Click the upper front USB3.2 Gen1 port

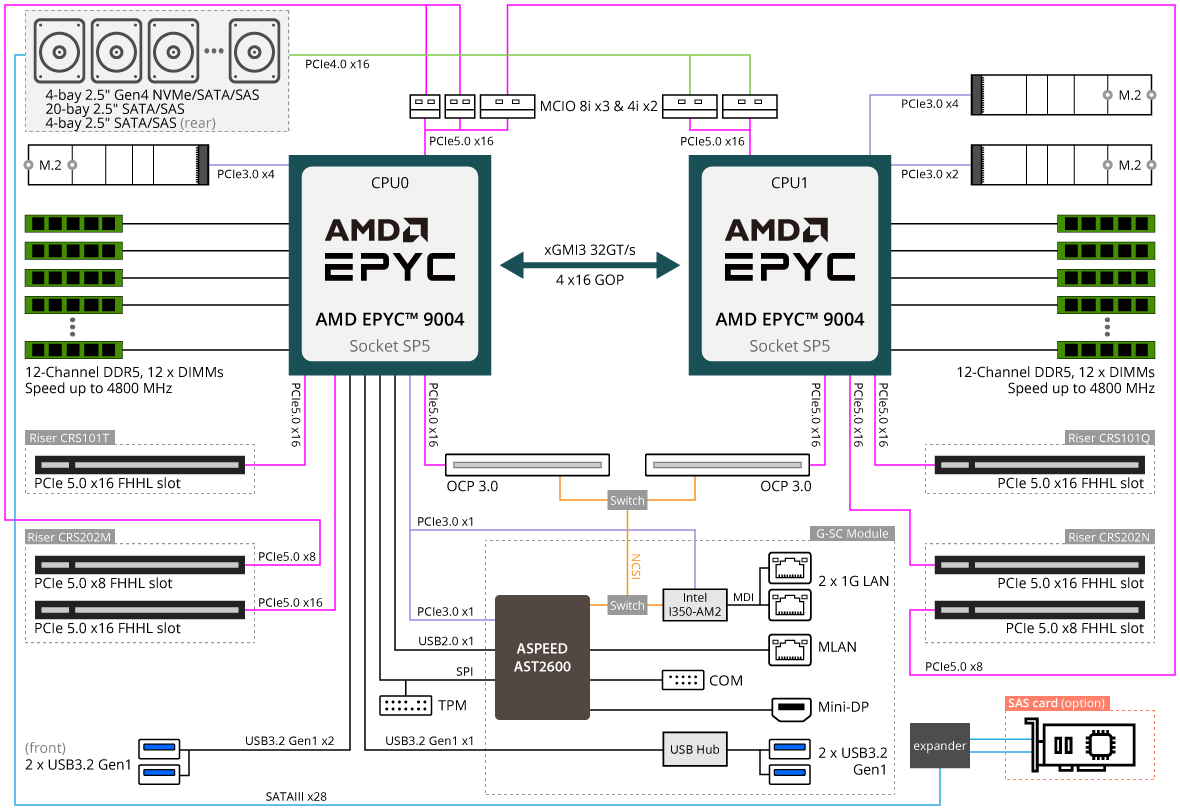158,746
